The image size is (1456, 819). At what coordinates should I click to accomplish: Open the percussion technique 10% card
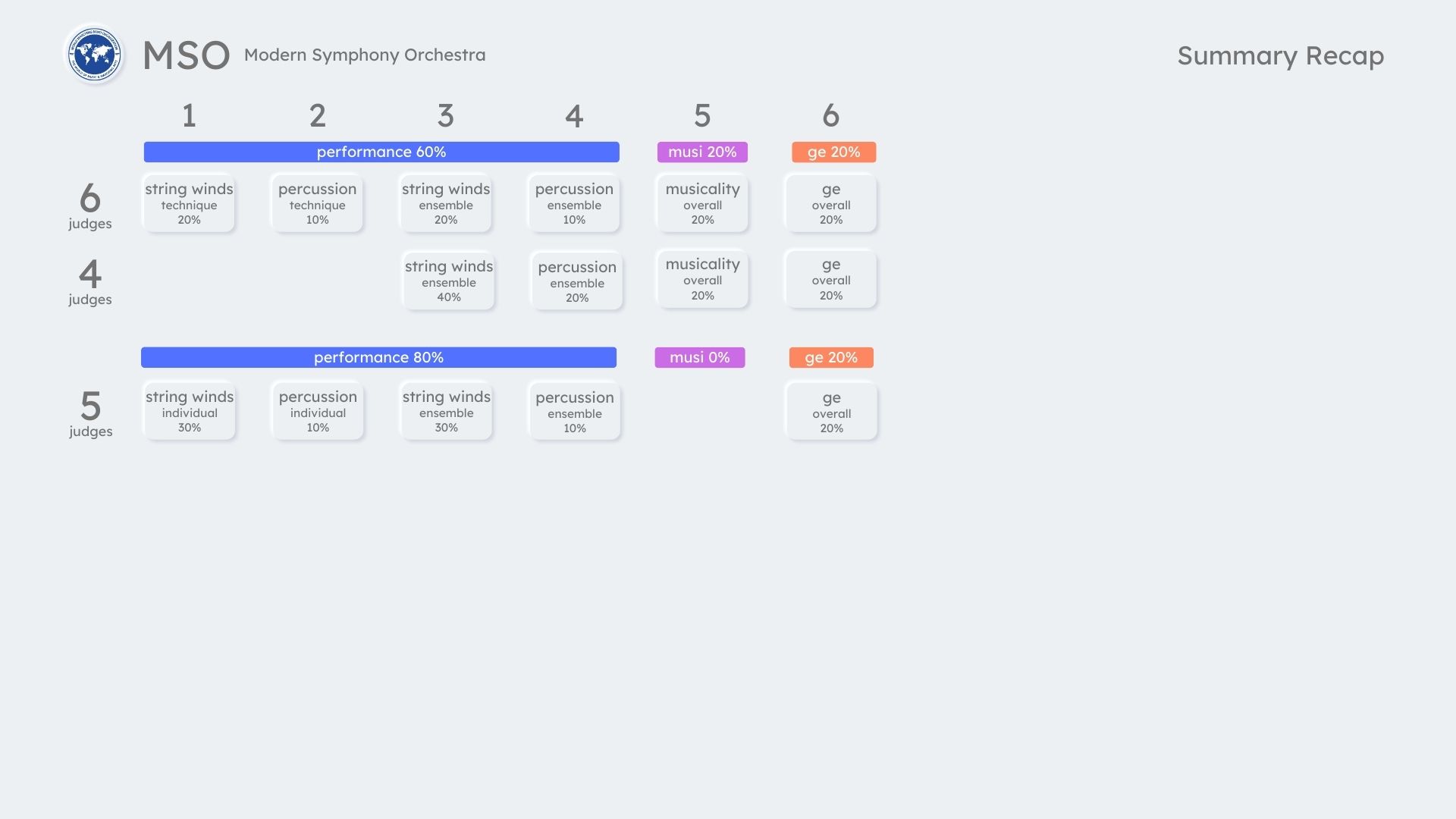point(317,203)
